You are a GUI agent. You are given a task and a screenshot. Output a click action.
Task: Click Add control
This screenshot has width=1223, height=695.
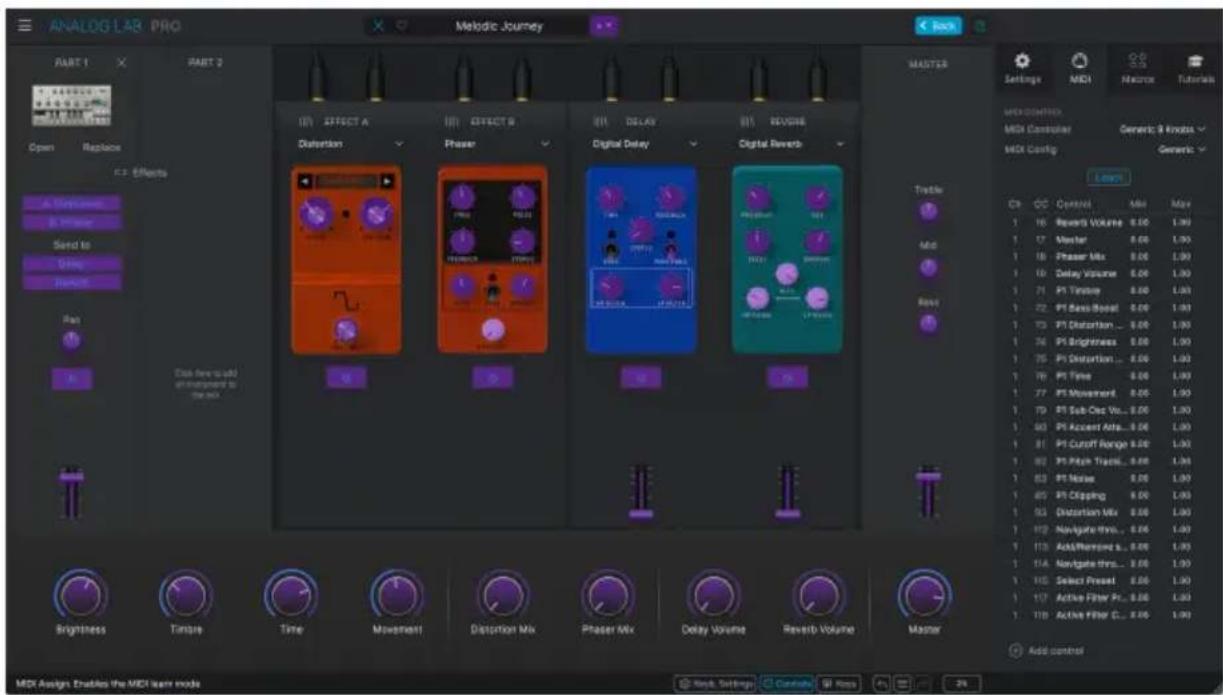click(x=1045, y=651)
